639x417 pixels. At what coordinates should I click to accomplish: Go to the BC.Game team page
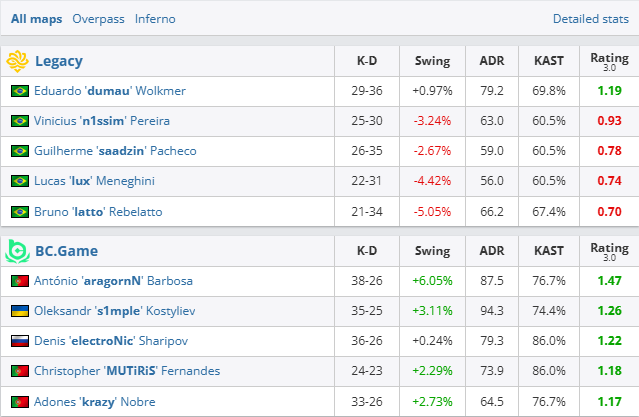coord(67,251)
